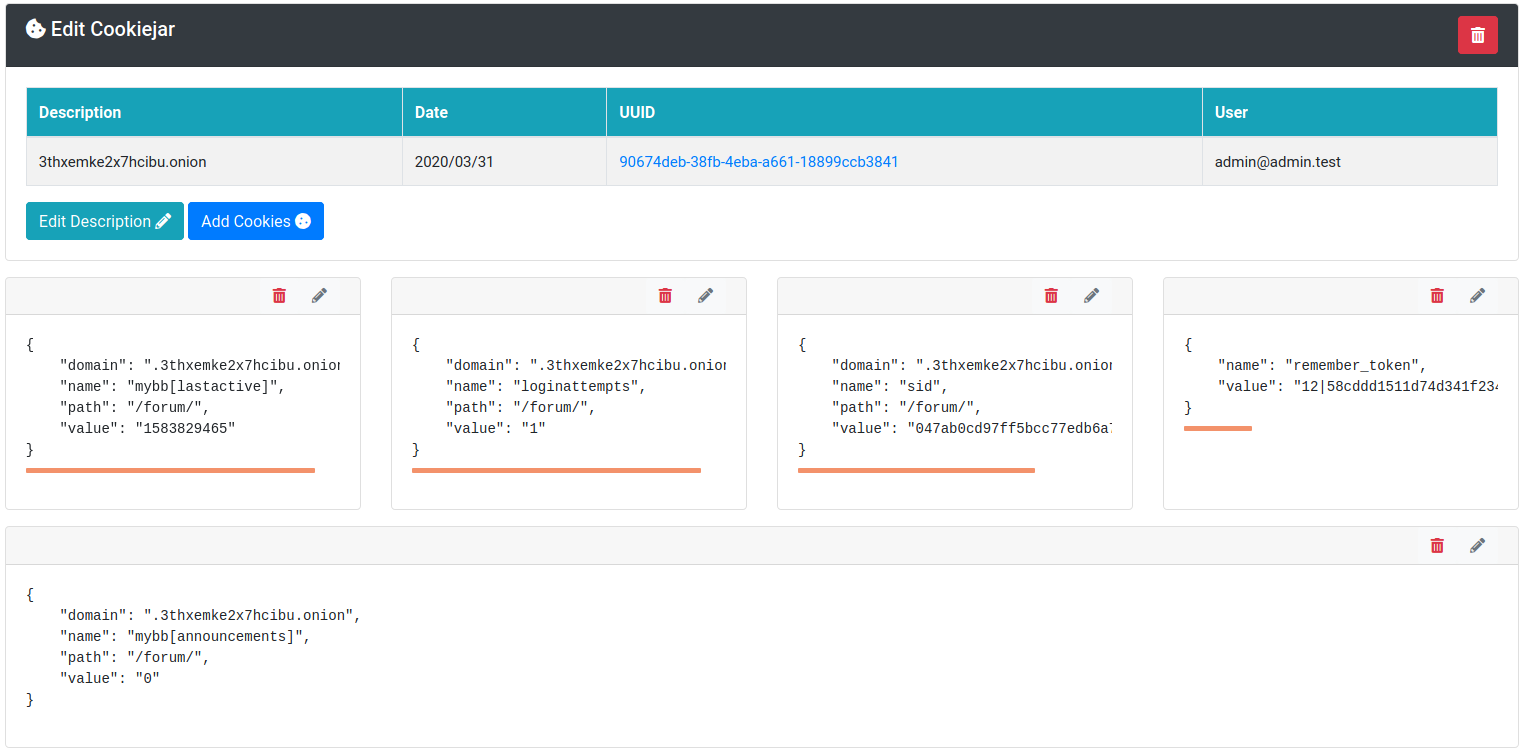Delete the mybb[announcements] cookie
Viewport: 1524px width, 756px height.
(1437, 546)
